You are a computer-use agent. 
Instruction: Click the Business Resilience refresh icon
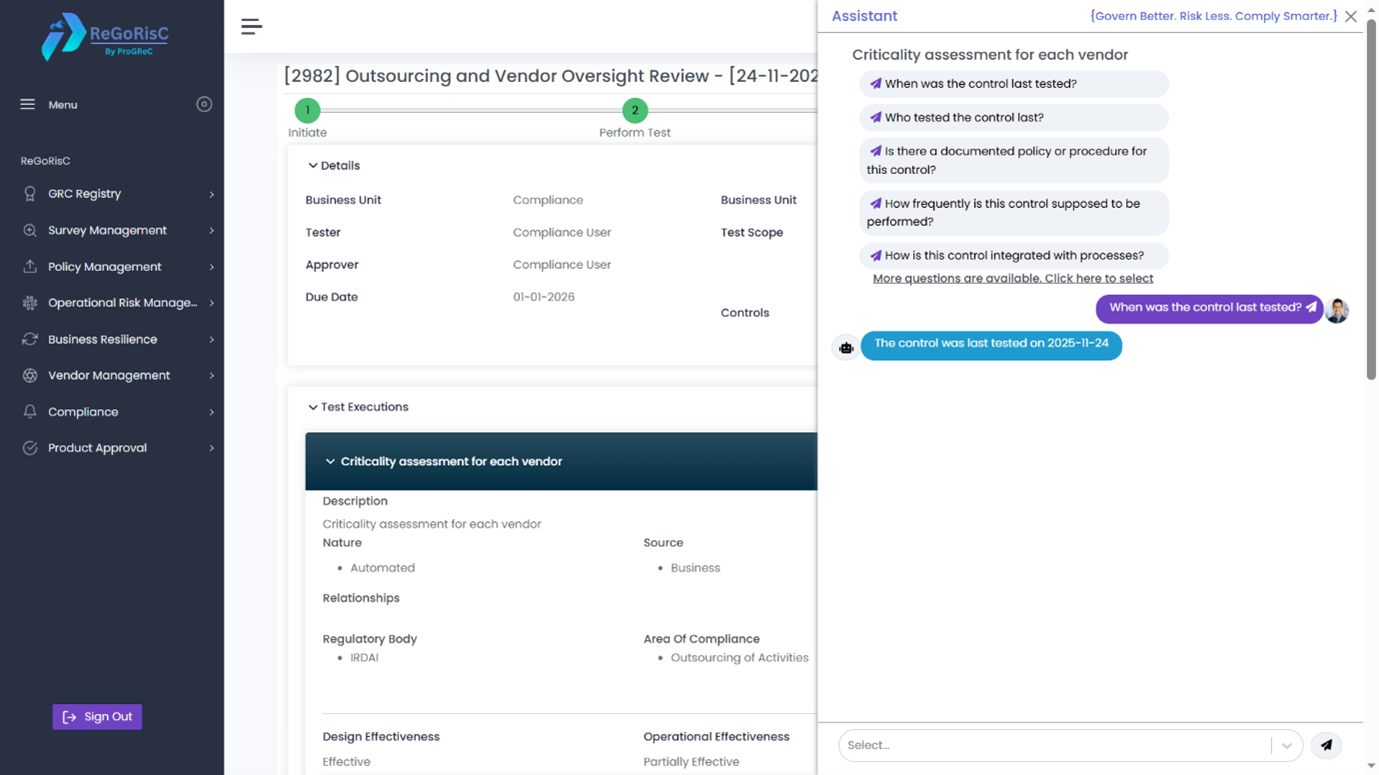(x=30, y=339)
